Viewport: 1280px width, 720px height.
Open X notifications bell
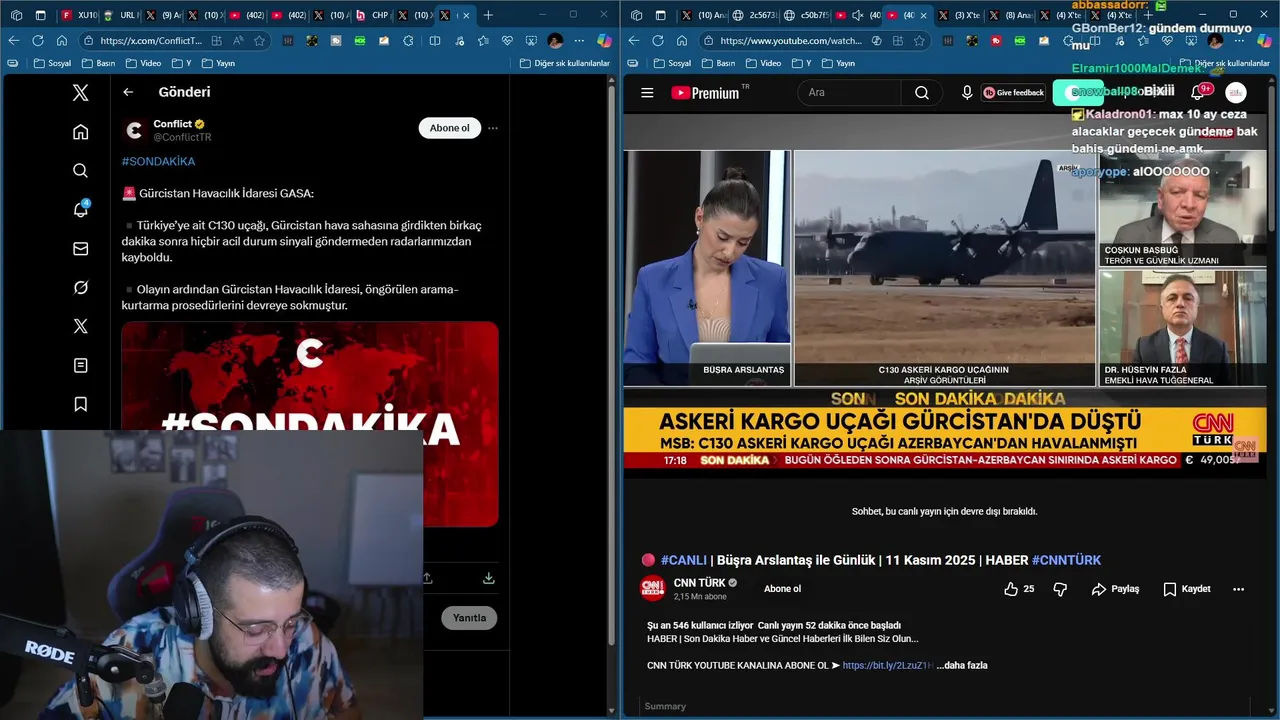81,209
